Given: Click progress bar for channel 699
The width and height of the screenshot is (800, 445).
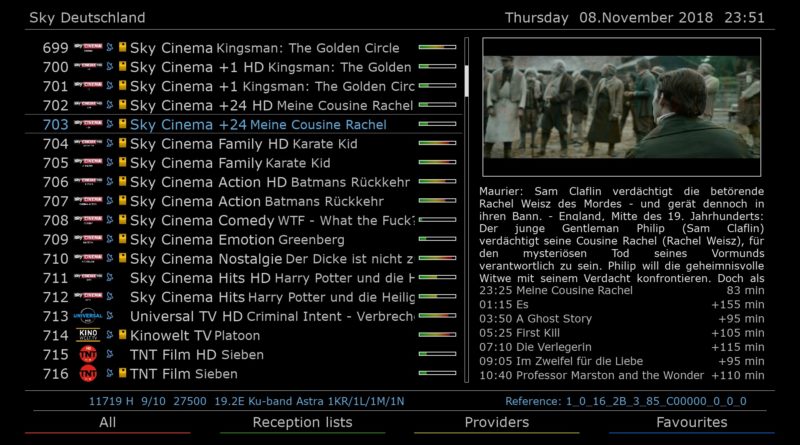Looking at the screenshot, I should [x=437, y=47].
